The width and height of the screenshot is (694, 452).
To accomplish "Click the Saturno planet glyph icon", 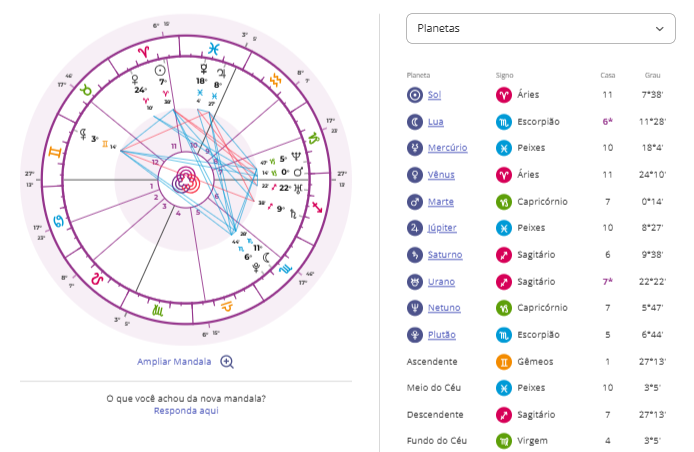I will (x=414, y=254).
